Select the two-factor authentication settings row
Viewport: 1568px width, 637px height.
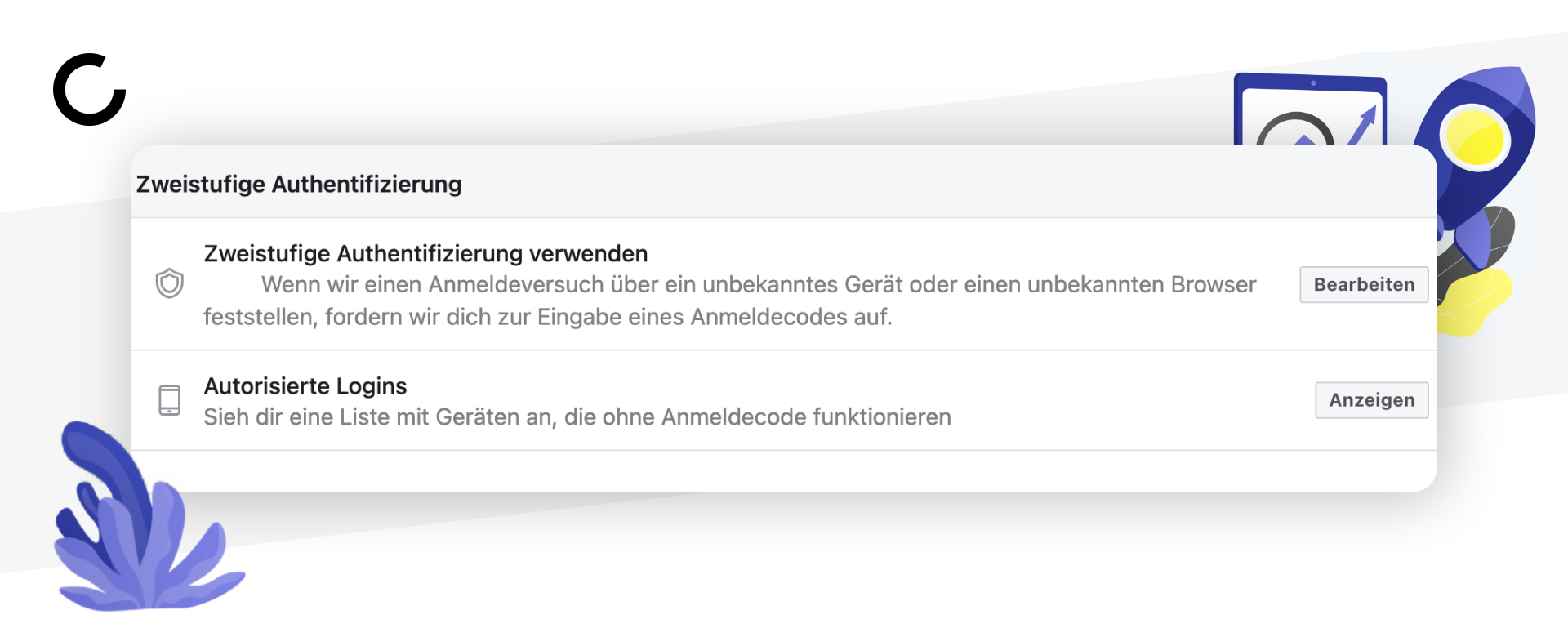click(x=784, y=284)
